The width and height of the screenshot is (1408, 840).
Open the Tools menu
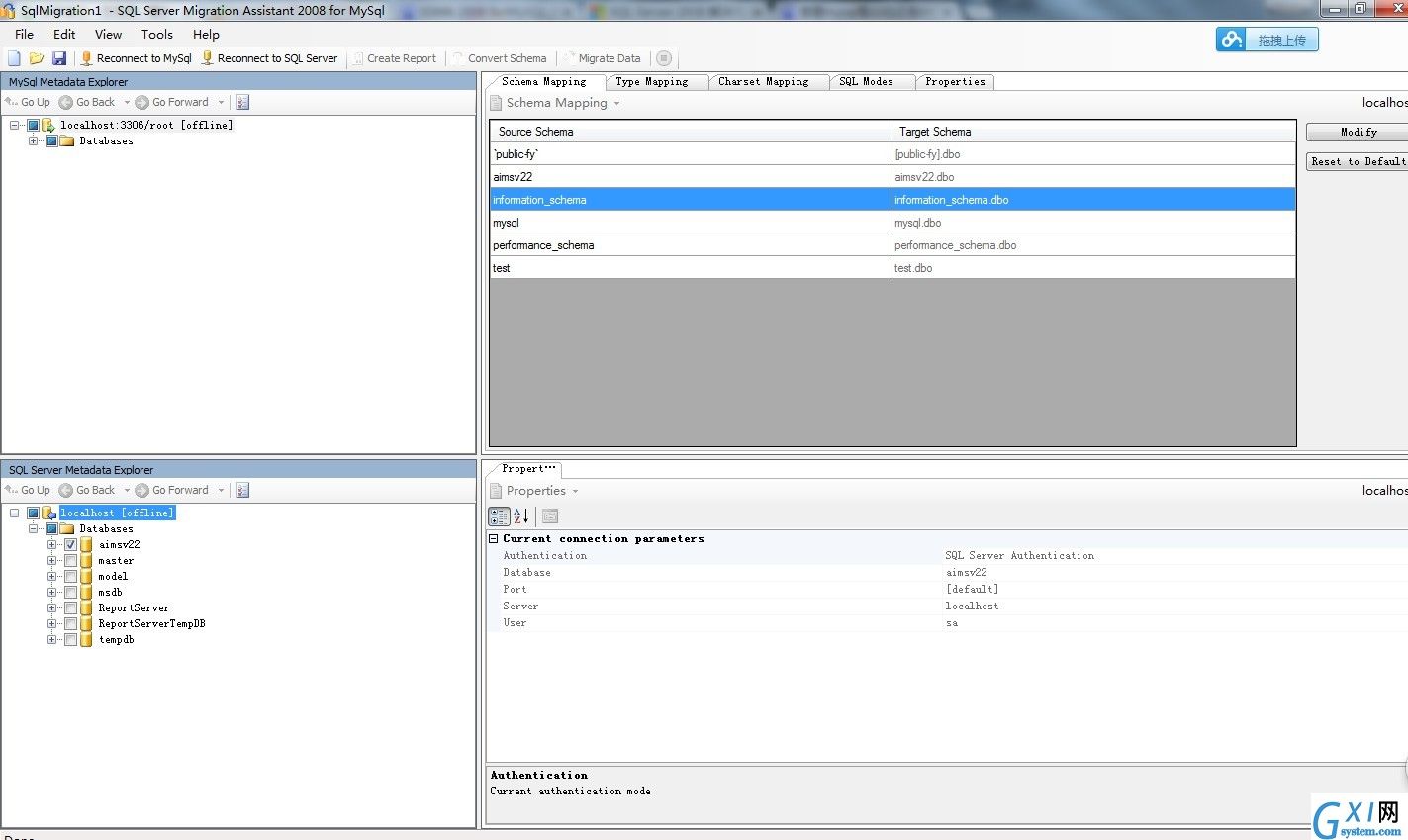[x=157, y=34]
